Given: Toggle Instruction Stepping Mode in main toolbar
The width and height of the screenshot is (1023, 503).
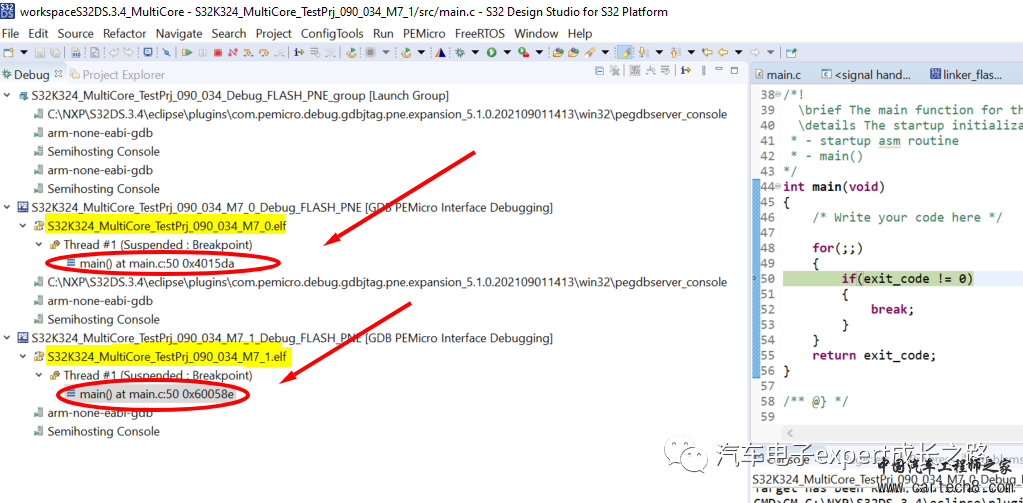Looking at the screenshot, I should [299, 52].
